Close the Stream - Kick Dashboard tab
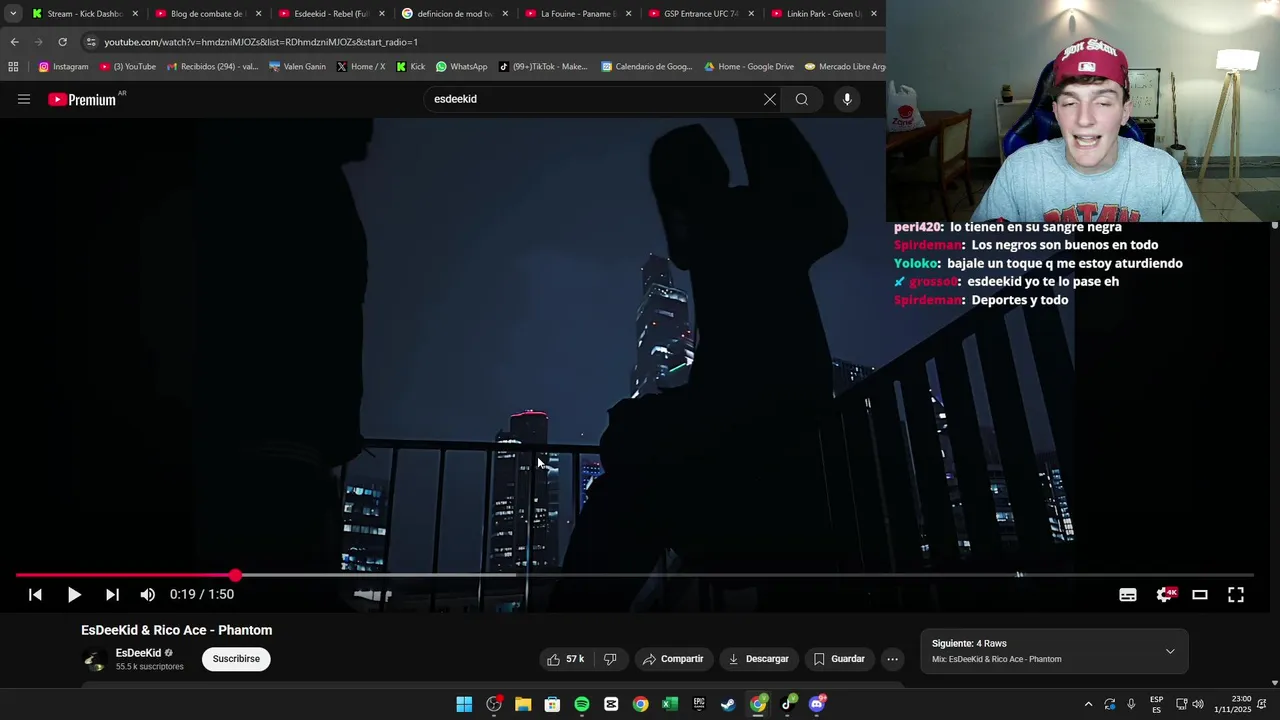Screen dimensions: 1280x720 coord(135,14)
